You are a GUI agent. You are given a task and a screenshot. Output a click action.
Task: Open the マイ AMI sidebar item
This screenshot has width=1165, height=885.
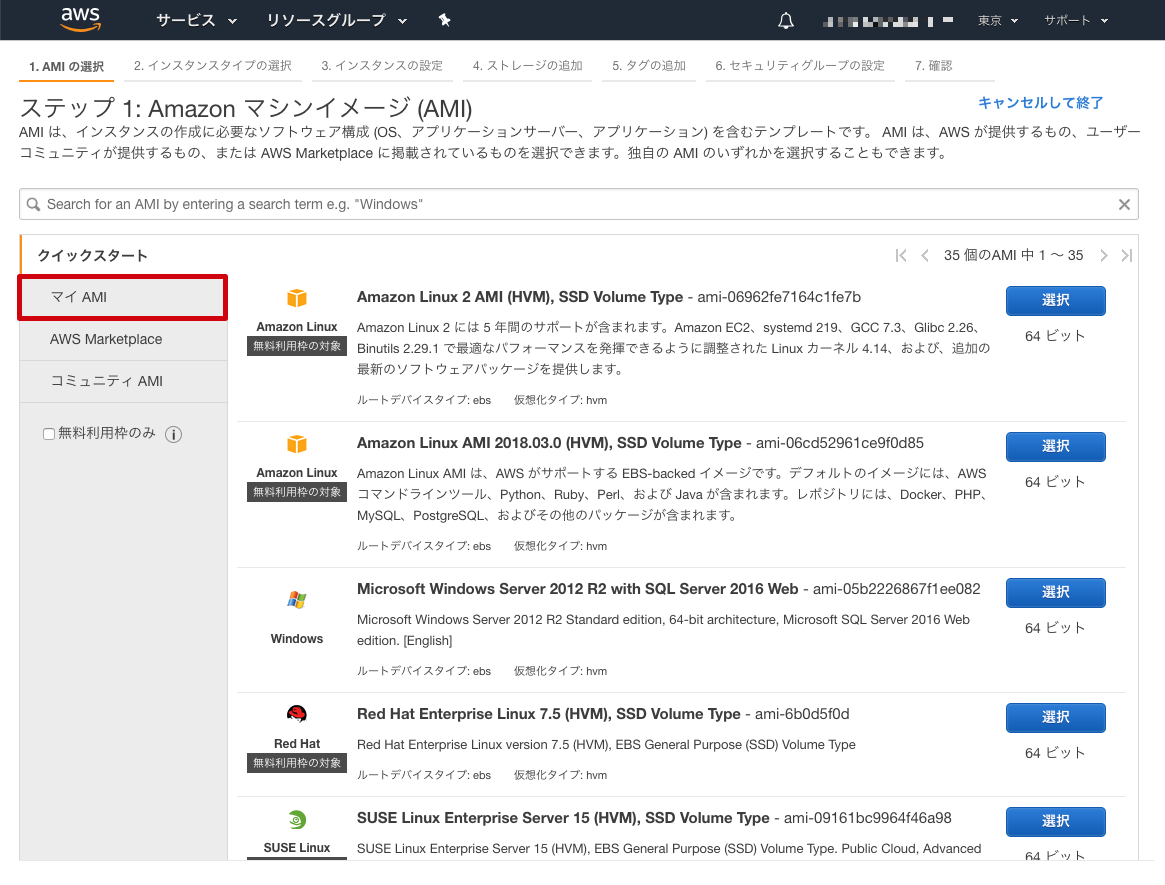123,297
